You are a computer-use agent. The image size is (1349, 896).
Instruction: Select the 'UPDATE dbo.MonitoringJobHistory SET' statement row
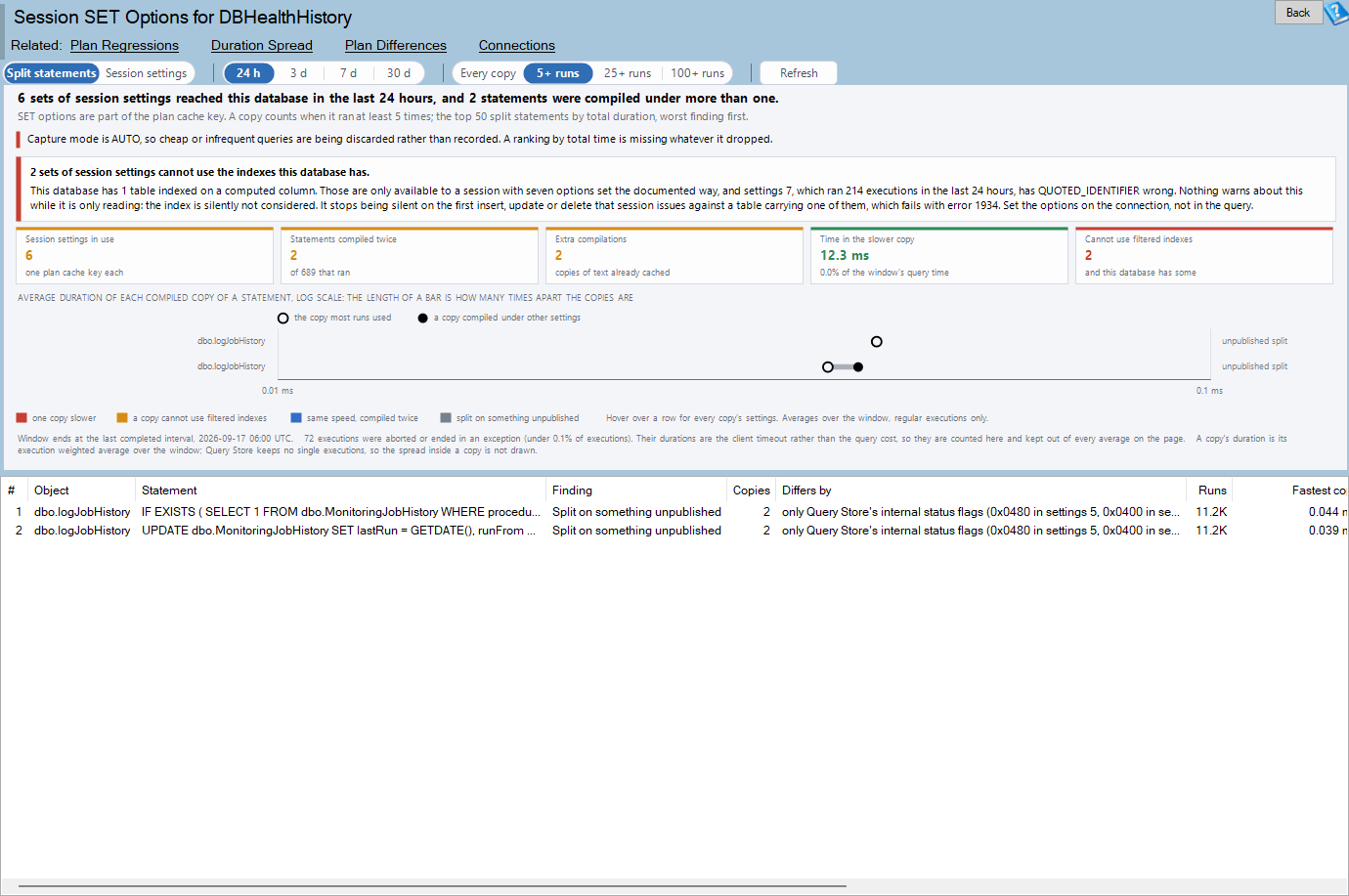tap(674, 531)
